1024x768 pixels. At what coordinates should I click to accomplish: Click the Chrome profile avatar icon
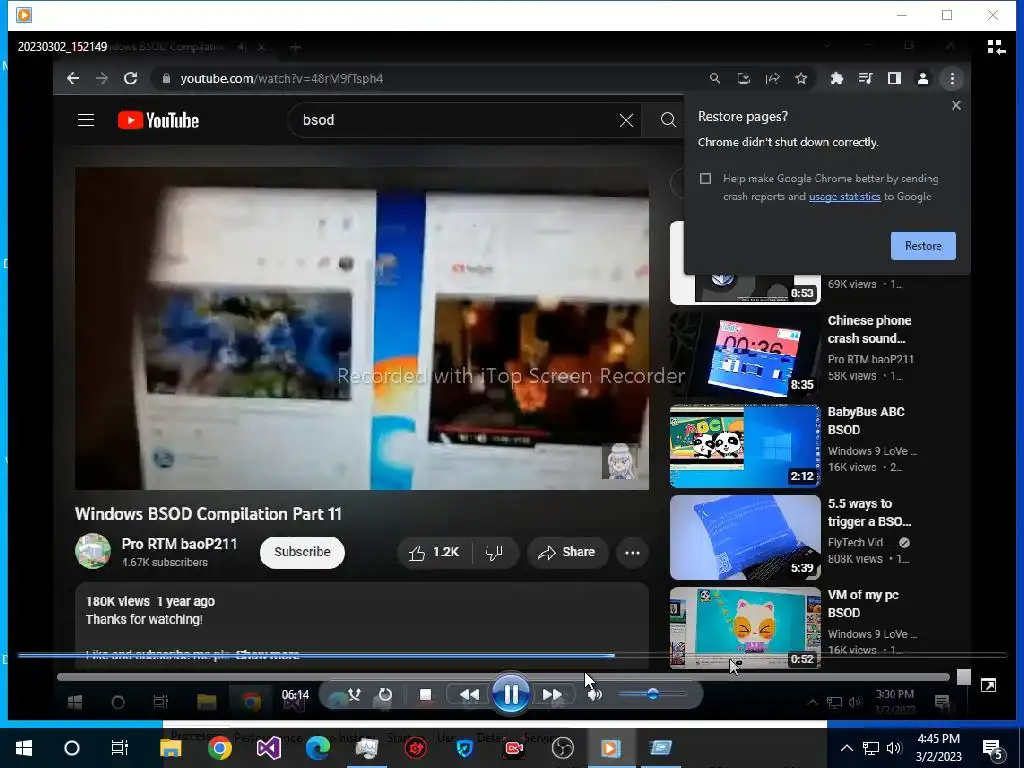923,78
